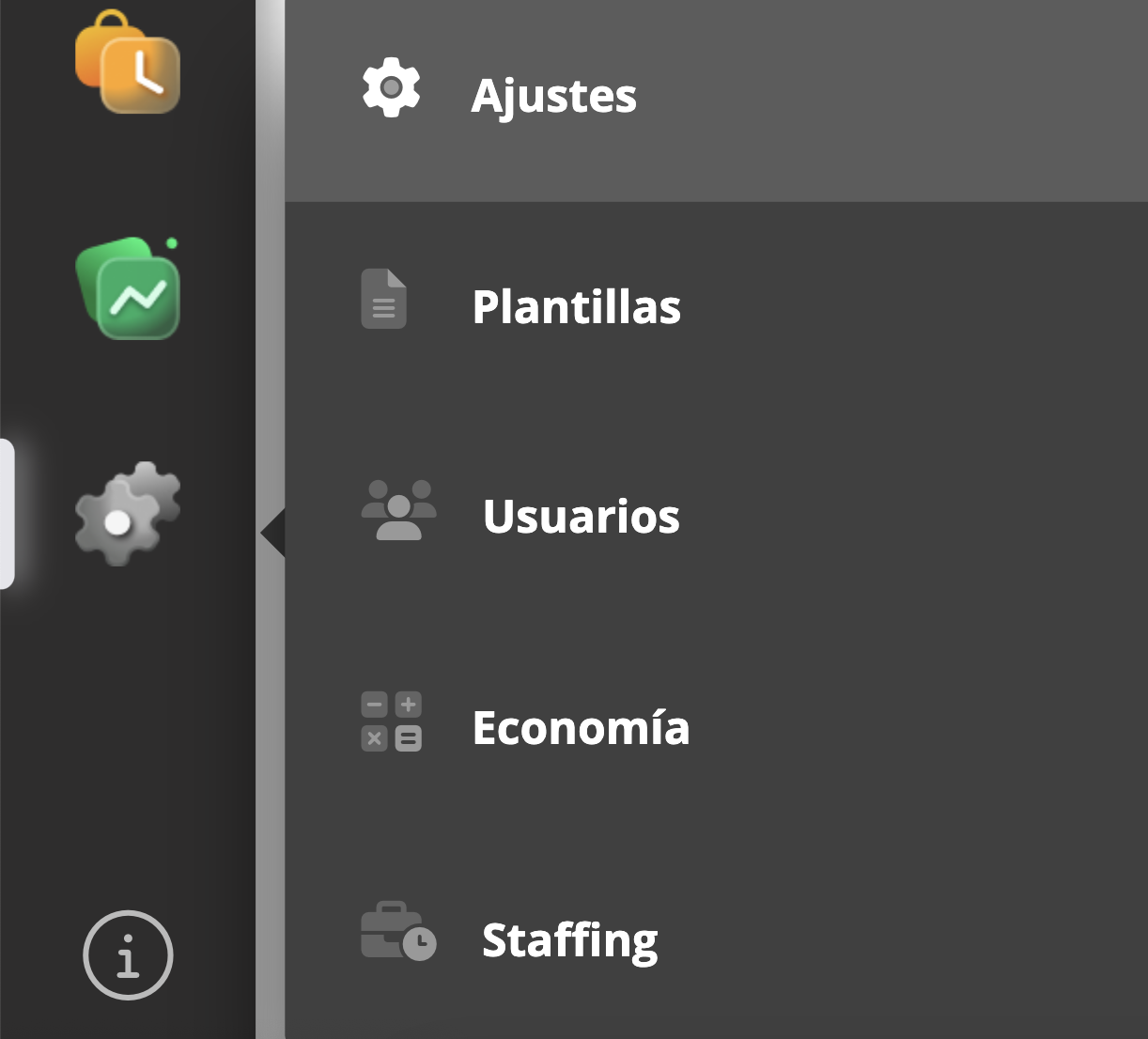1148x1039 pixels.
Task: Select the Ajustes menu item
Action: 553,96
